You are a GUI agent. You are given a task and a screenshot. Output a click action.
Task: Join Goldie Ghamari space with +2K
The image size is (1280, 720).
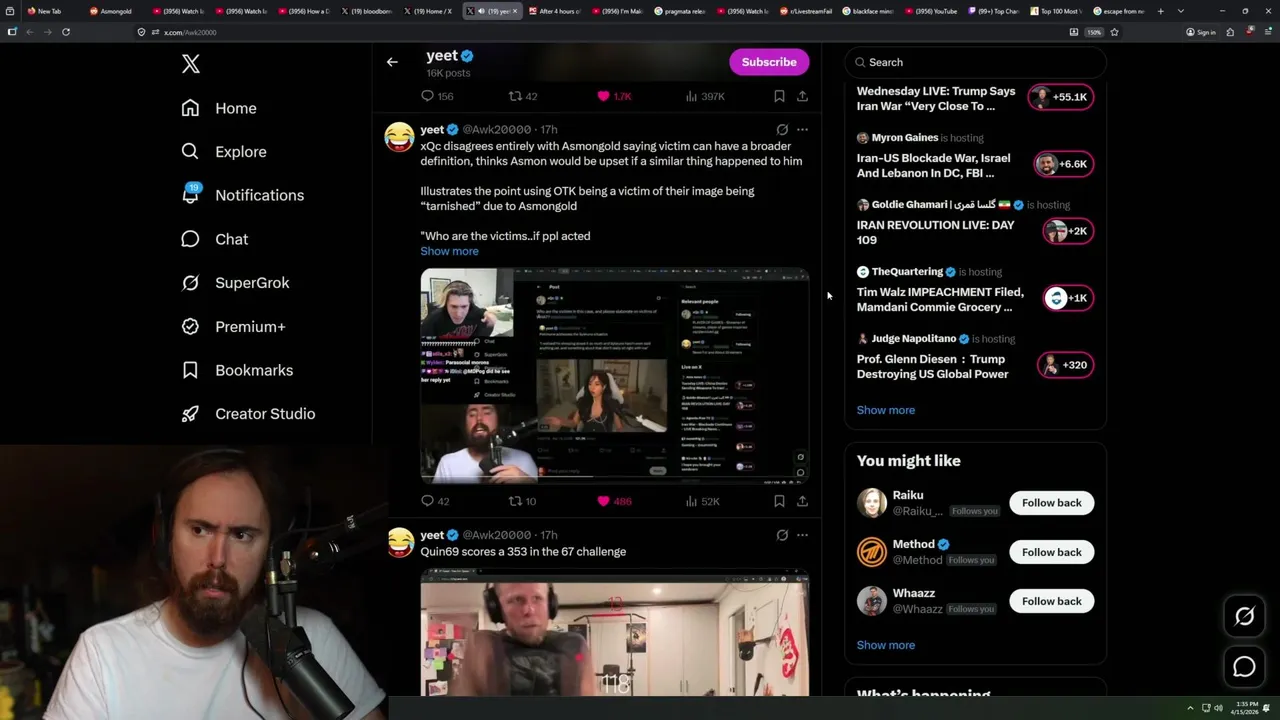(x=1067, y=231)
